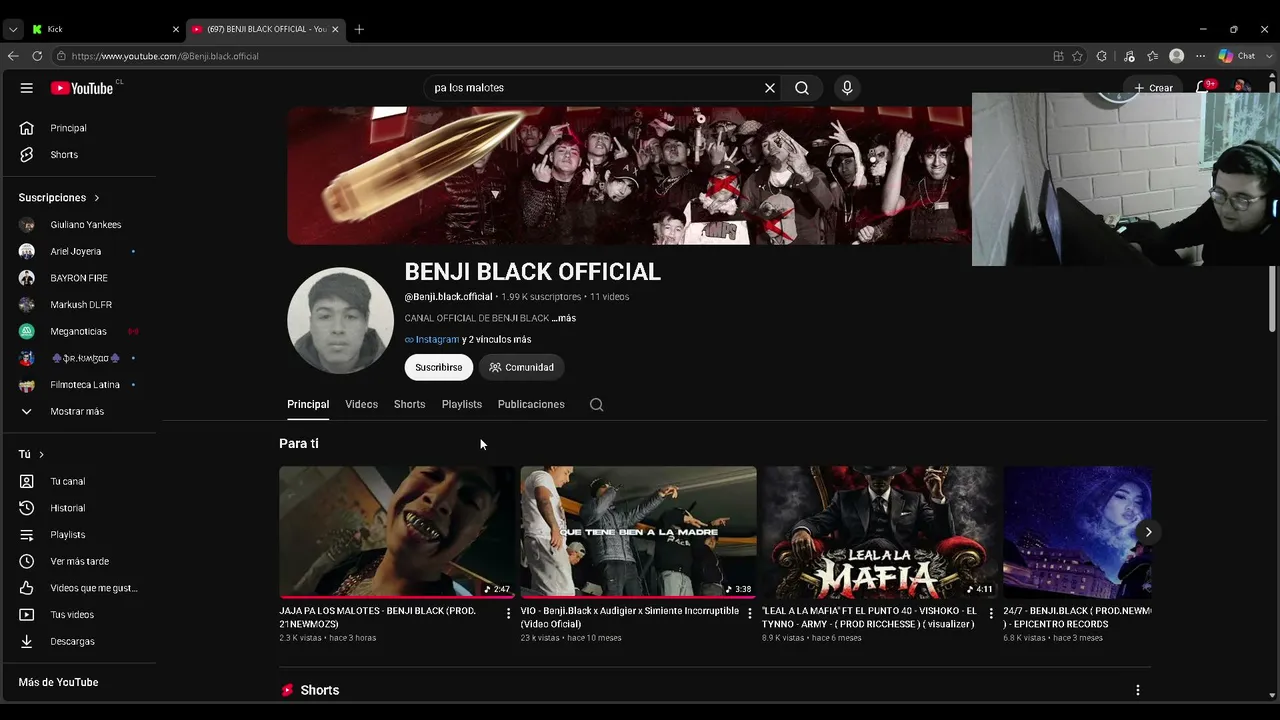Reload the page with the refresh icon
Viewport: 1280px width, 720px height.
pos(37,56)
